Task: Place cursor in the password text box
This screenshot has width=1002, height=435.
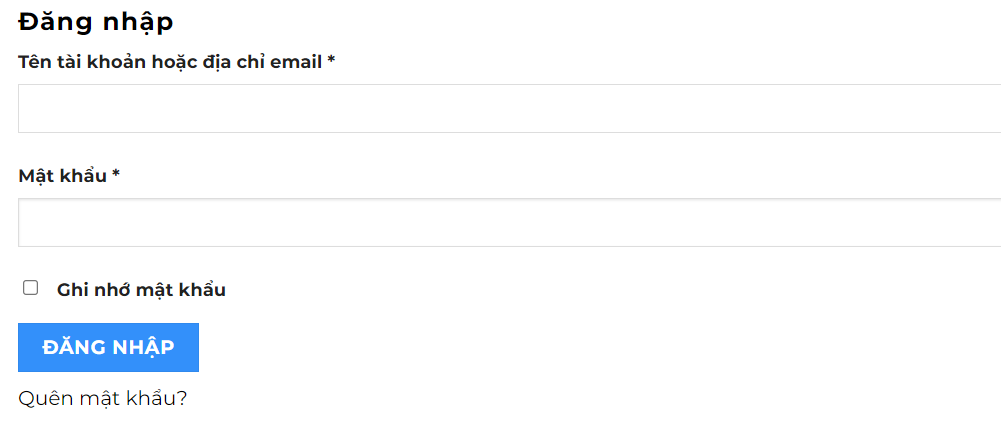Action: 509,222
